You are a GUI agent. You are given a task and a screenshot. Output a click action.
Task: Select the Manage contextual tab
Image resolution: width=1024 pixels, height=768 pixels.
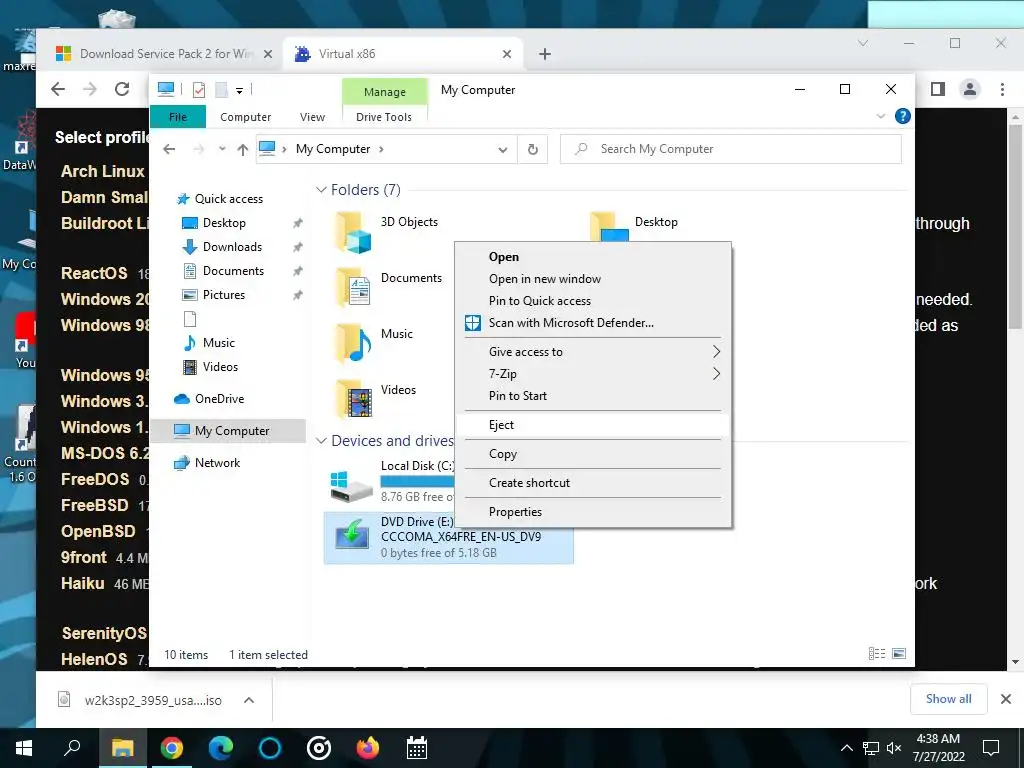pyautogui.click(x=385, y=92)
